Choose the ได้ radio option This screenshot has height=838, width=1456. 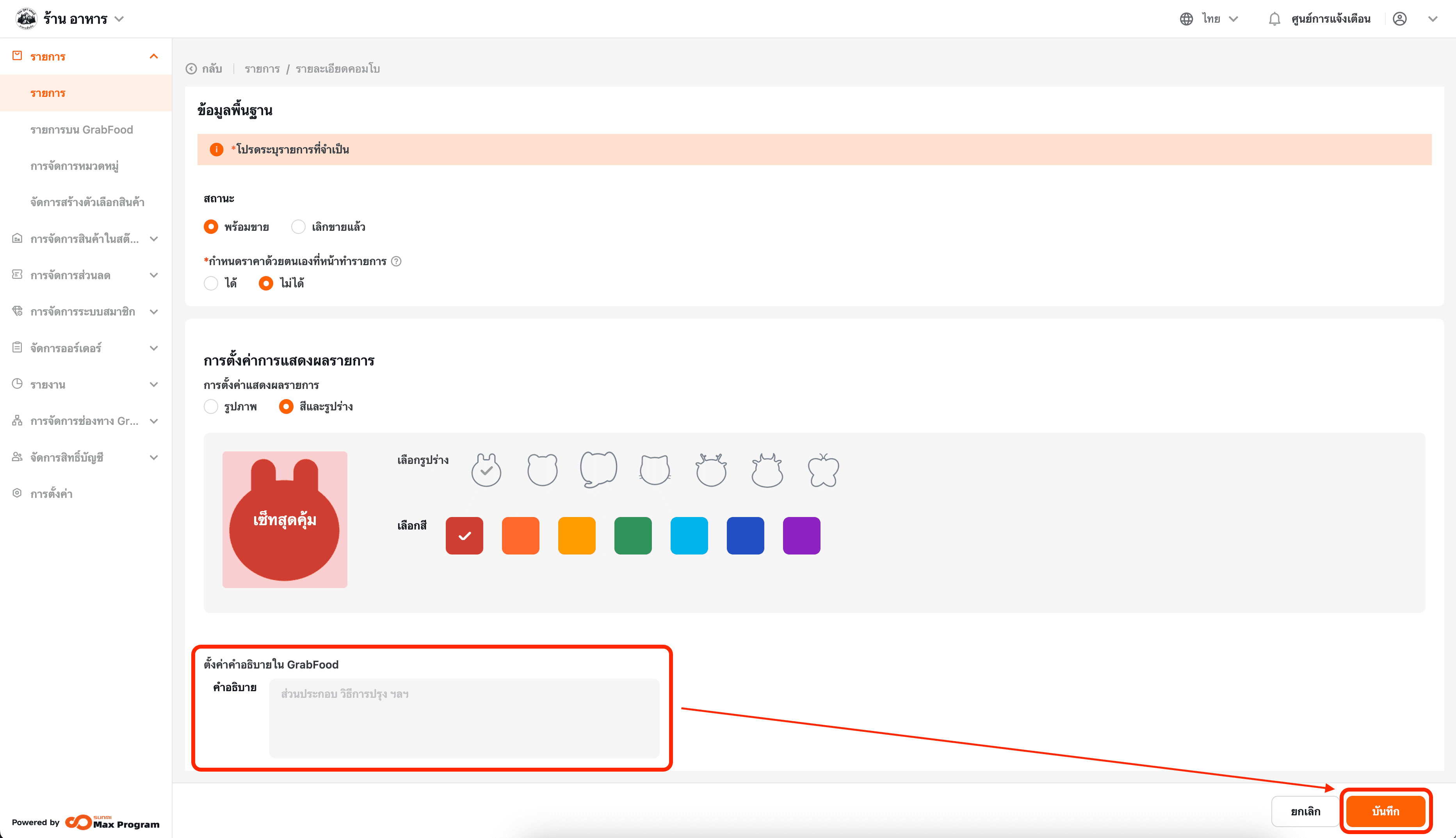point(211,283)
